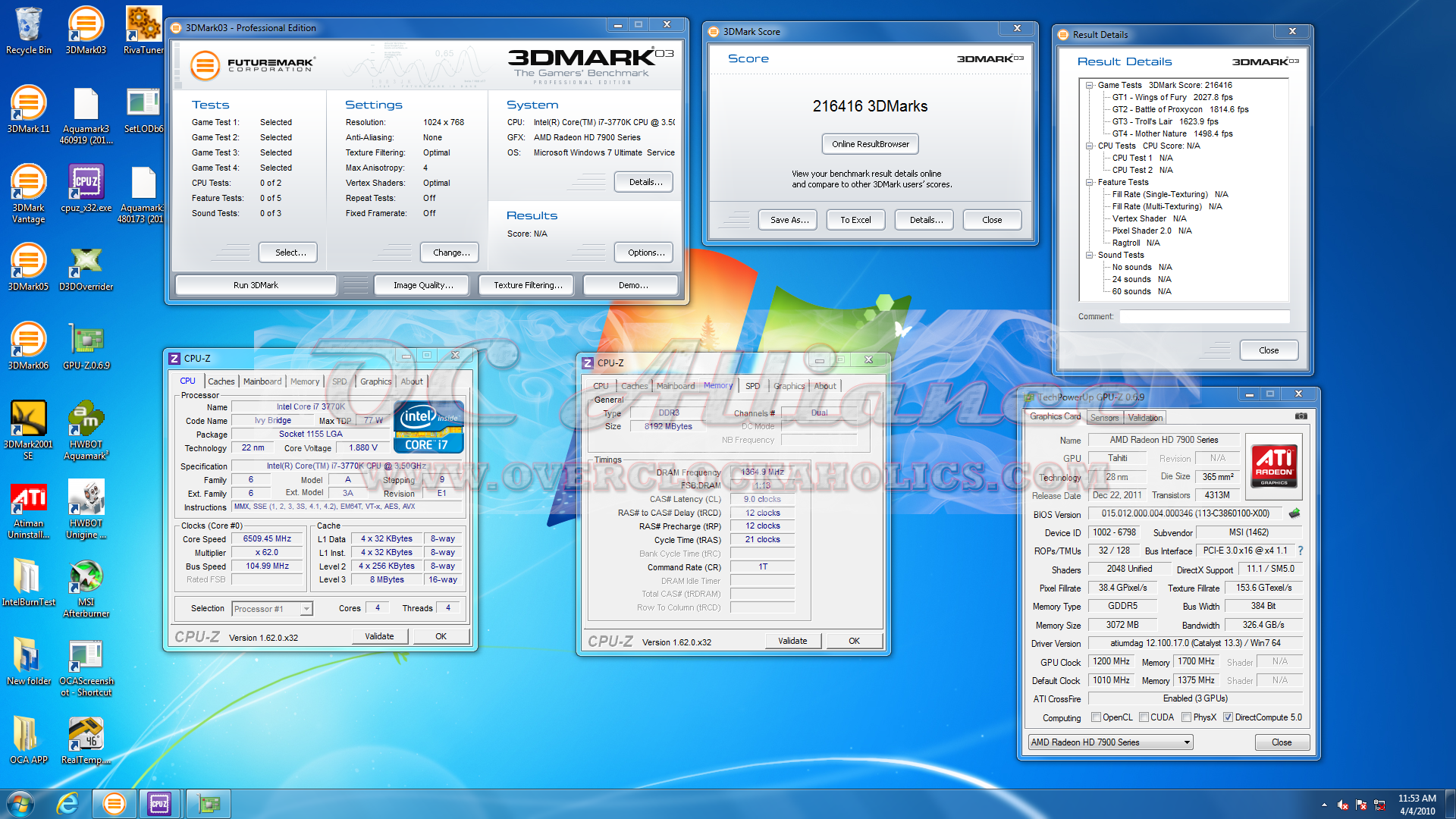Click the Comment input field

[1204, 316]
